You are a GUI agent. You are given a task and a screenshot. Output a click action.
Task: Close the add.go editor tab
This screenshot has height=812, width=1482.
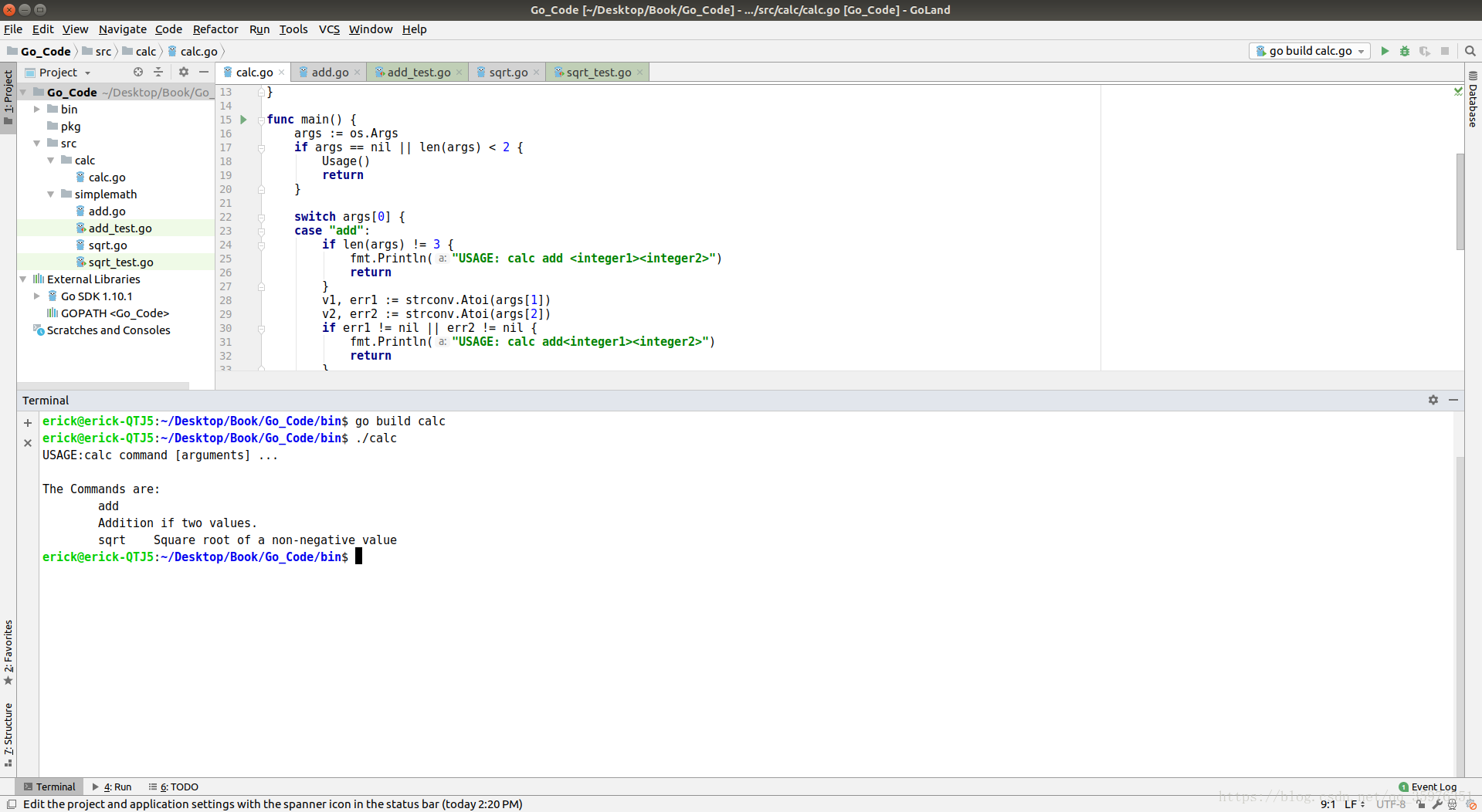point(357,73)
